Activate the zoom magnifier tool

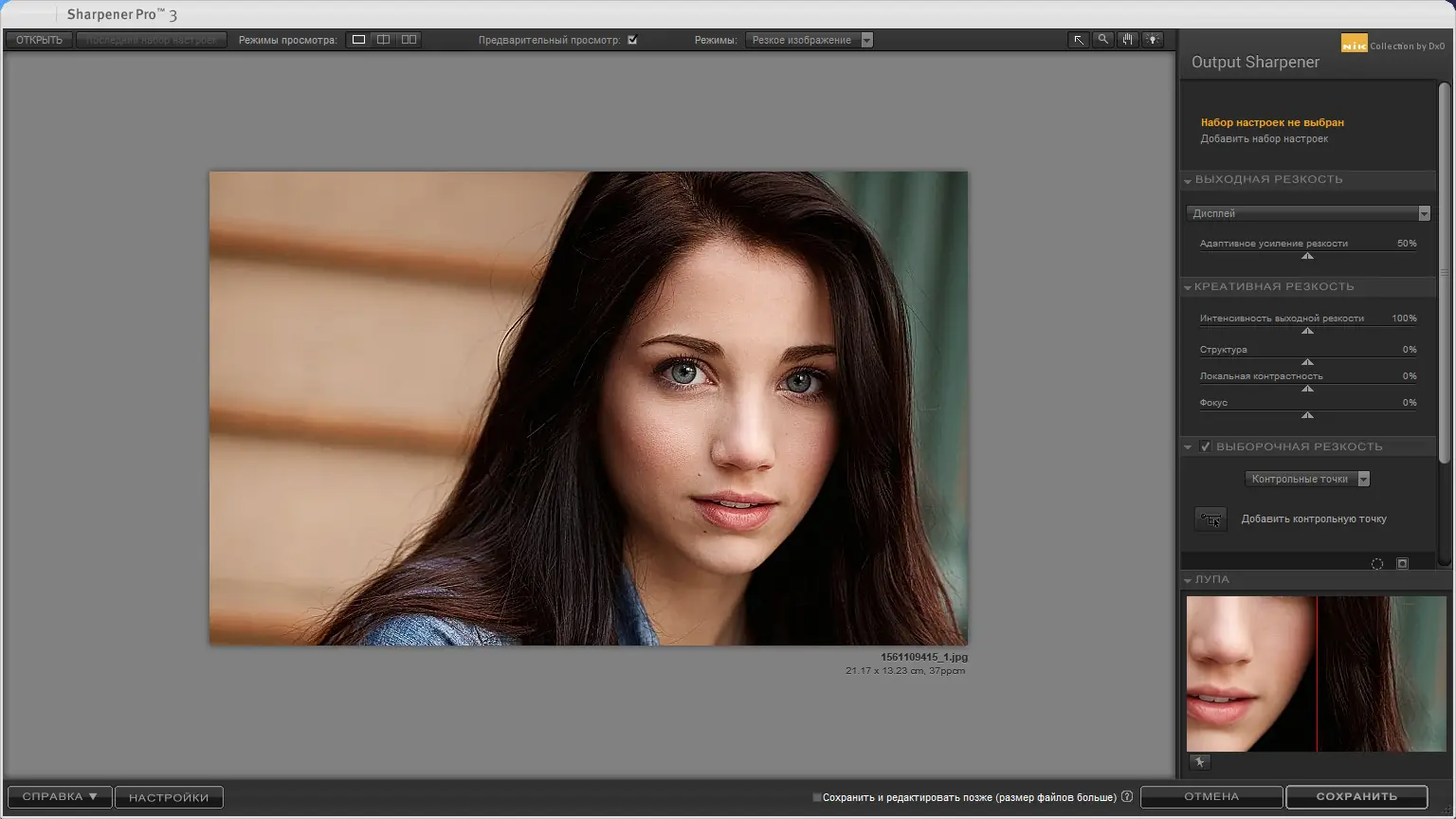coord(1103,40)
